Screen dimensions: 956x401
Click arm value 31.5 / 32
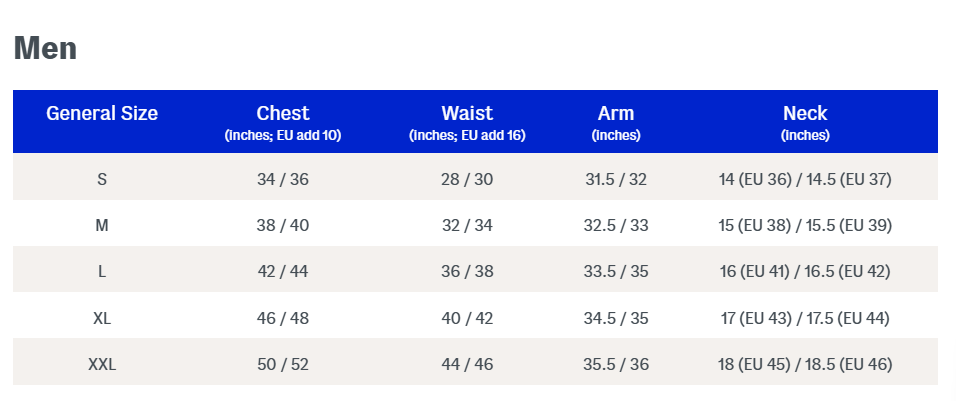(x=616, y=180)
